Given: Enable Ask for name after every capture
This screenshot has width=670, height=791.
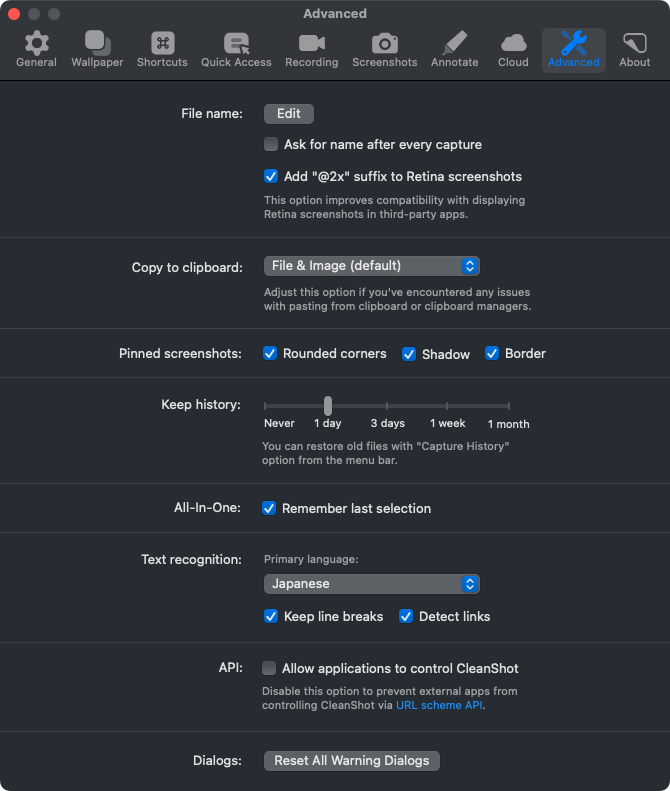Looking at the screenshot, I should tap(271, 144).
